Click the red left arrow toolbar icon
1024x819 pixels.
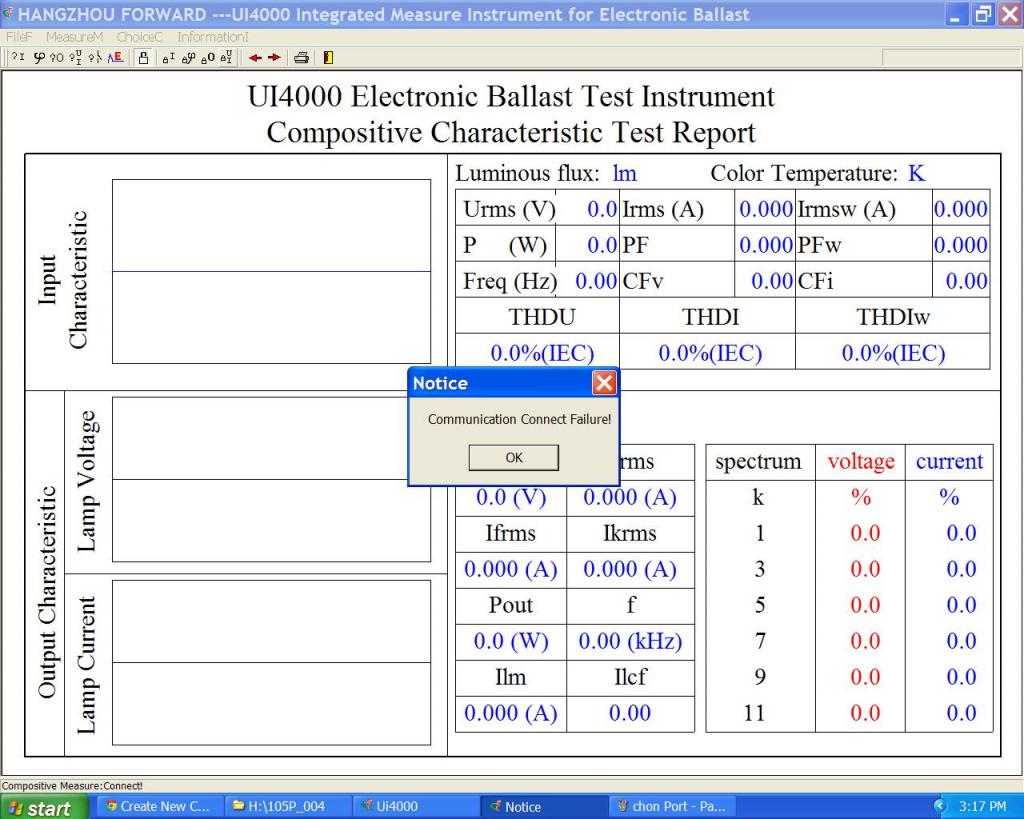pos(257,58)
